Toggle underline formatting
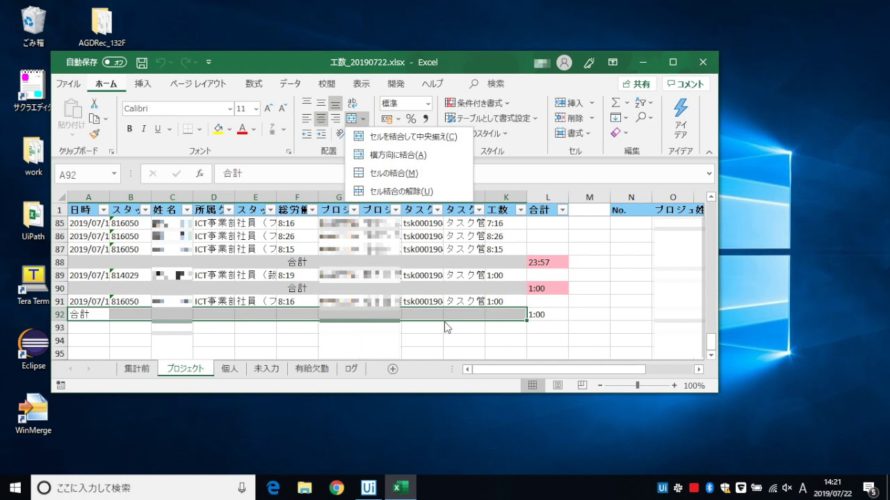Screen dimensions: 890x500 [158, 129]
